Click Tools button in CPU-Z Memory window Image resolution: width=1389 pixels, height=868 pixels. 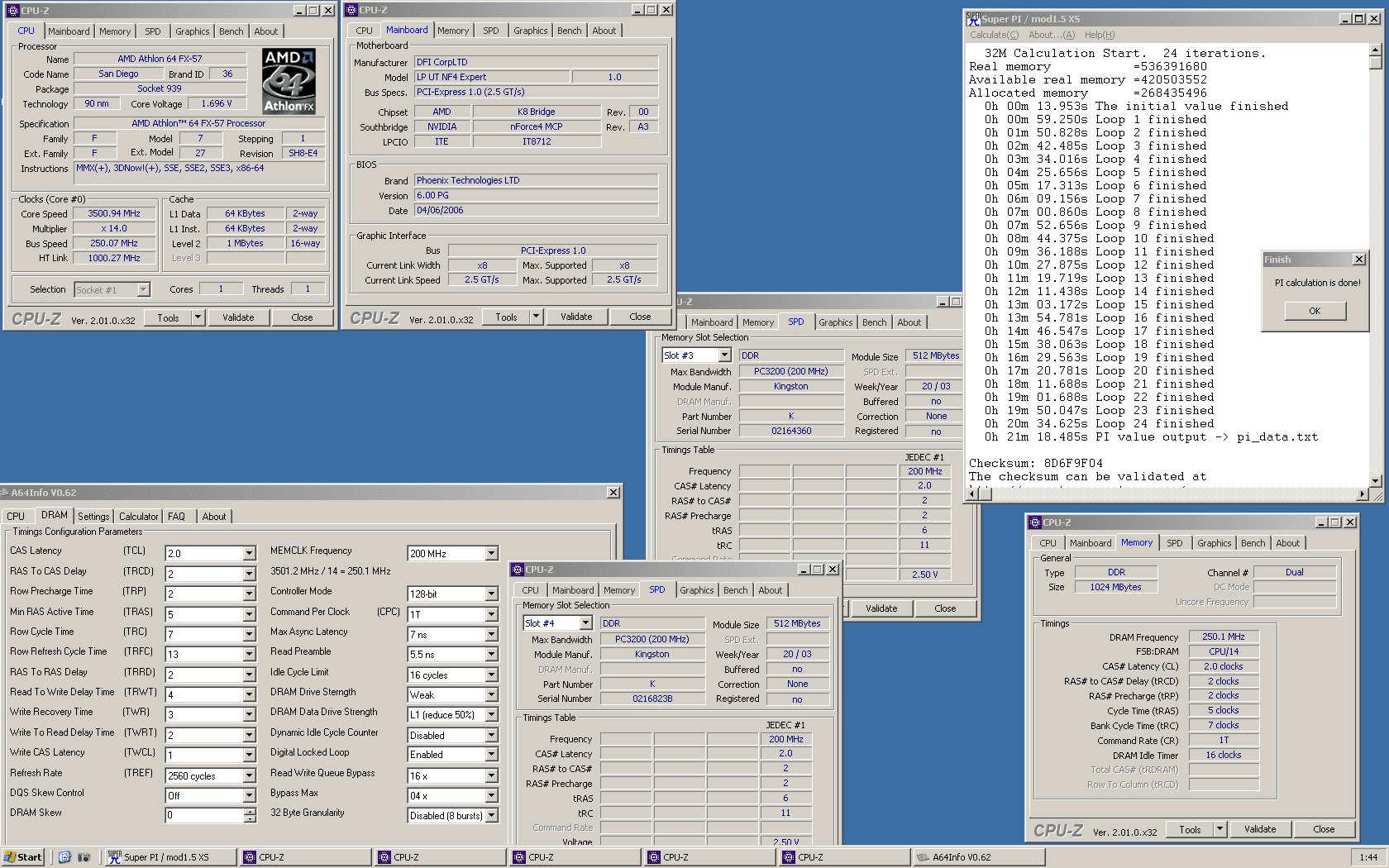(x=1190, y=829)
